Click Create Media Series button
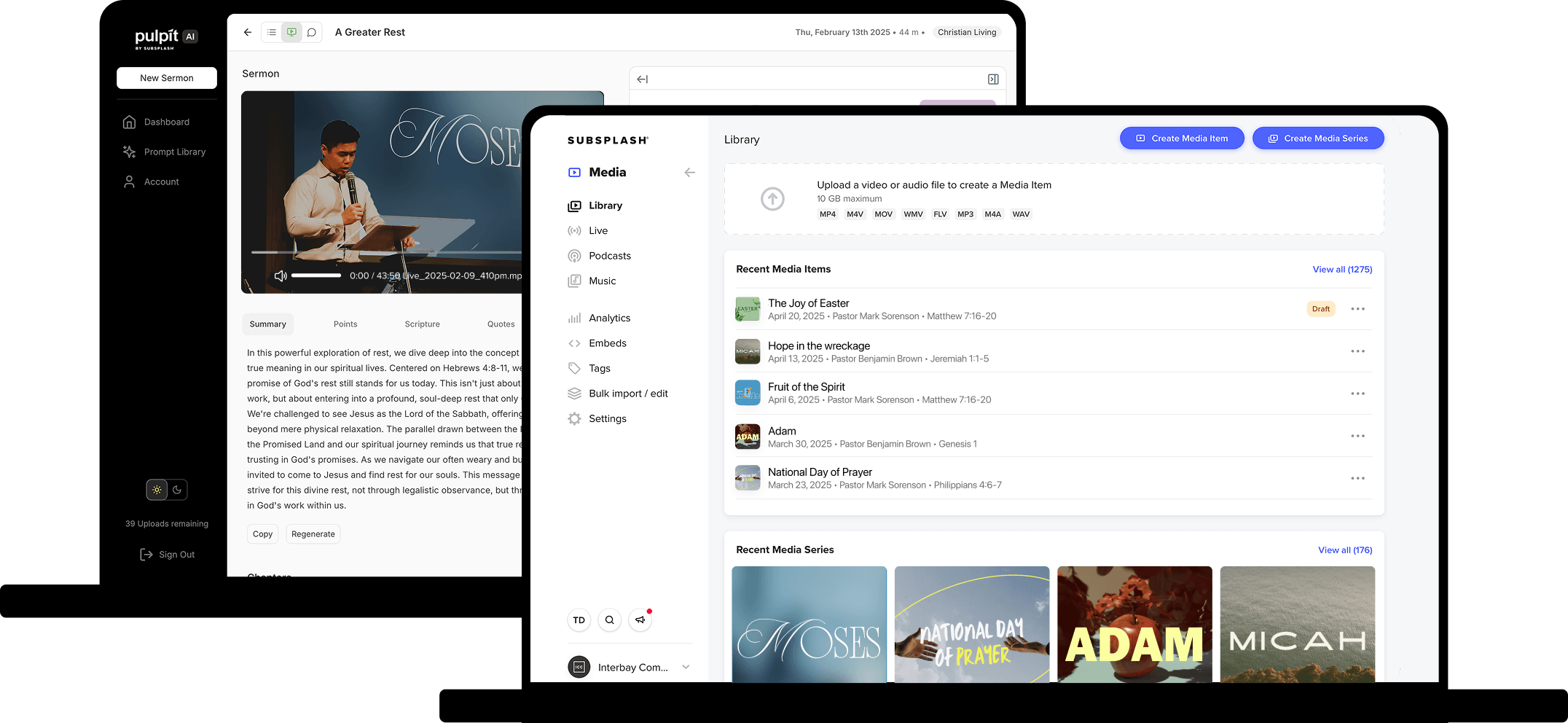This screenshot has height=723, width=1568. pyautogui.click(x=1318, y=138)
